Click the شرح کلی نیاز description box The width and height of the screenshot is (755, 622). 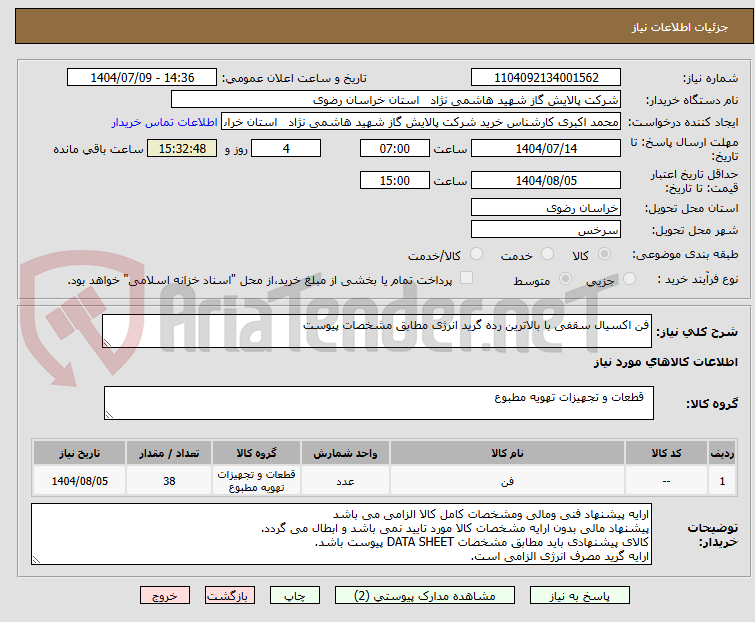click(377, 331)
